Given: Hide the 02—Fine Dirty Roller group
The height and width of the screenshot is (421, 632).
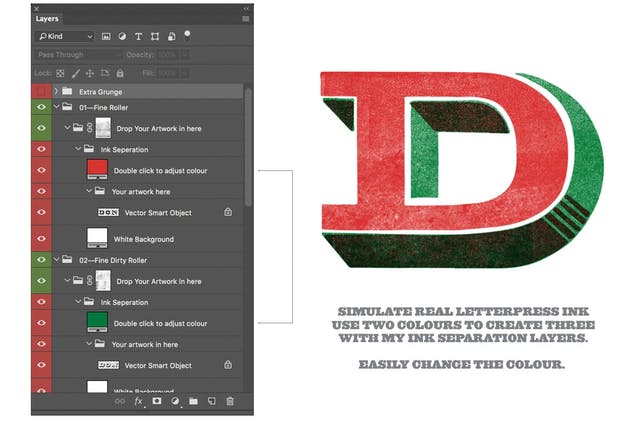Looking at the screenshot, I should coord(41,260).
